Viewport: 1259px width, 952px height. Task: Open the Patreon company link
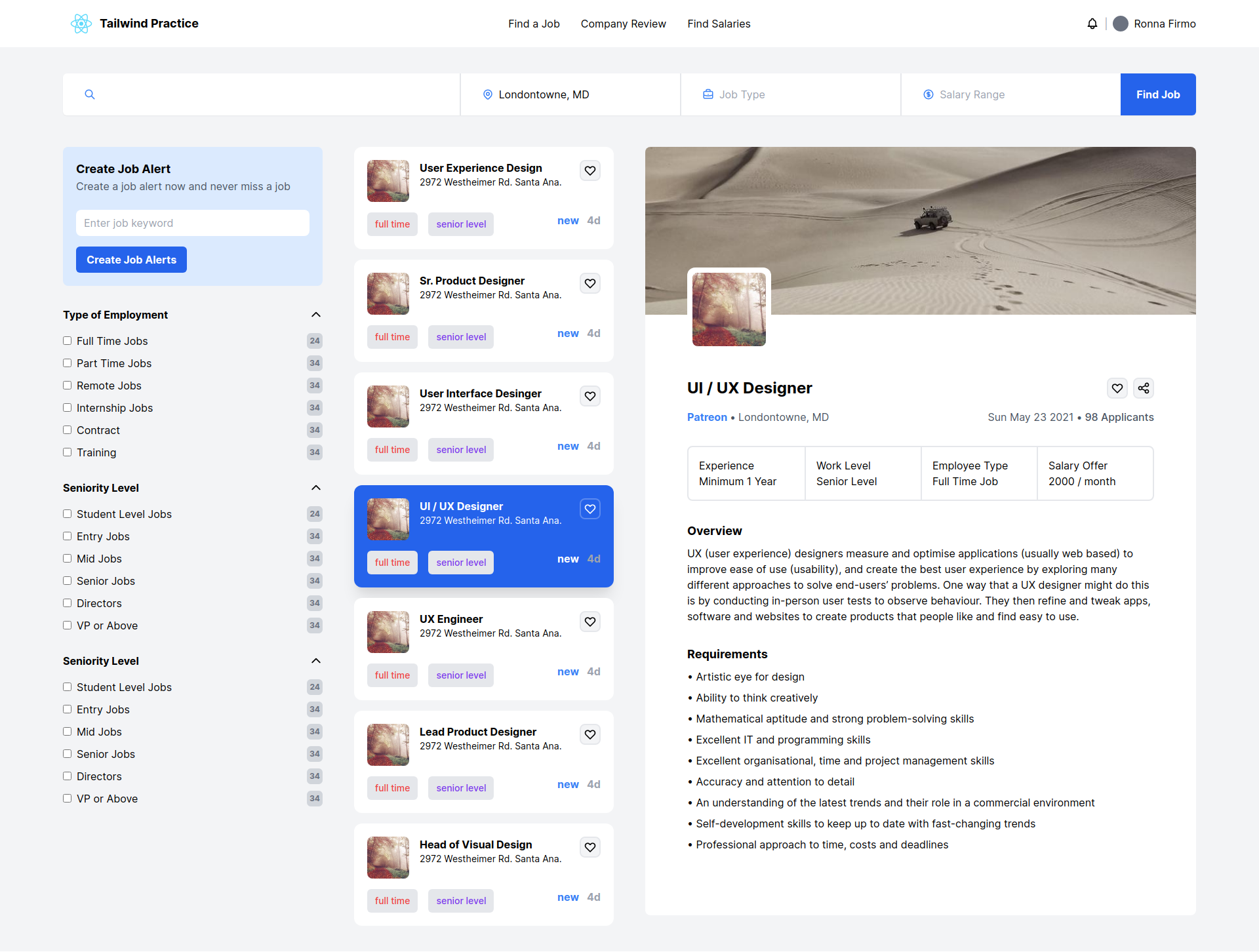(707, 417)
